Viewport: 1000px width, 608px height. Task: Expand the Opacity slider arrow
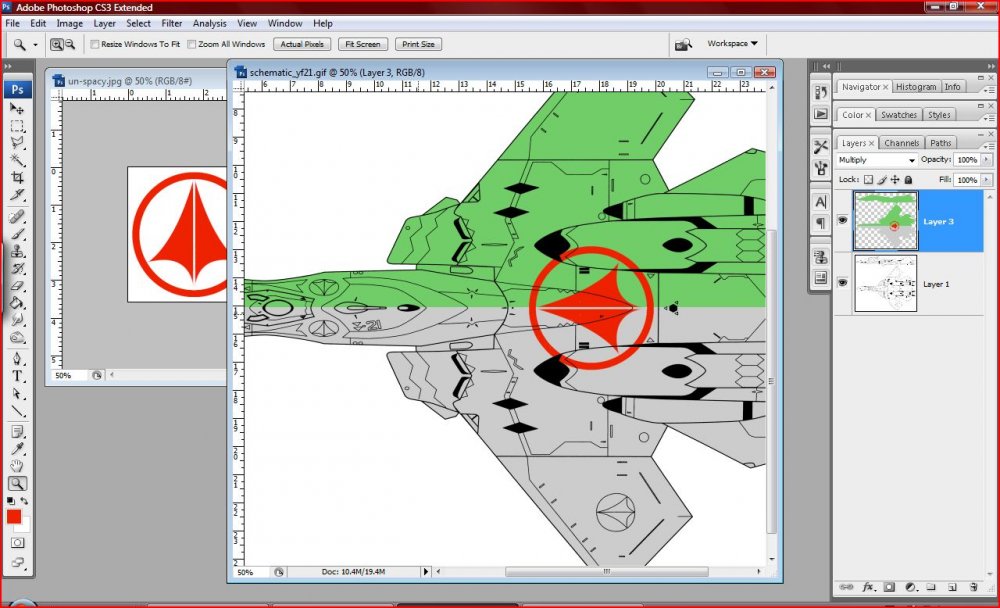(987, 160)
